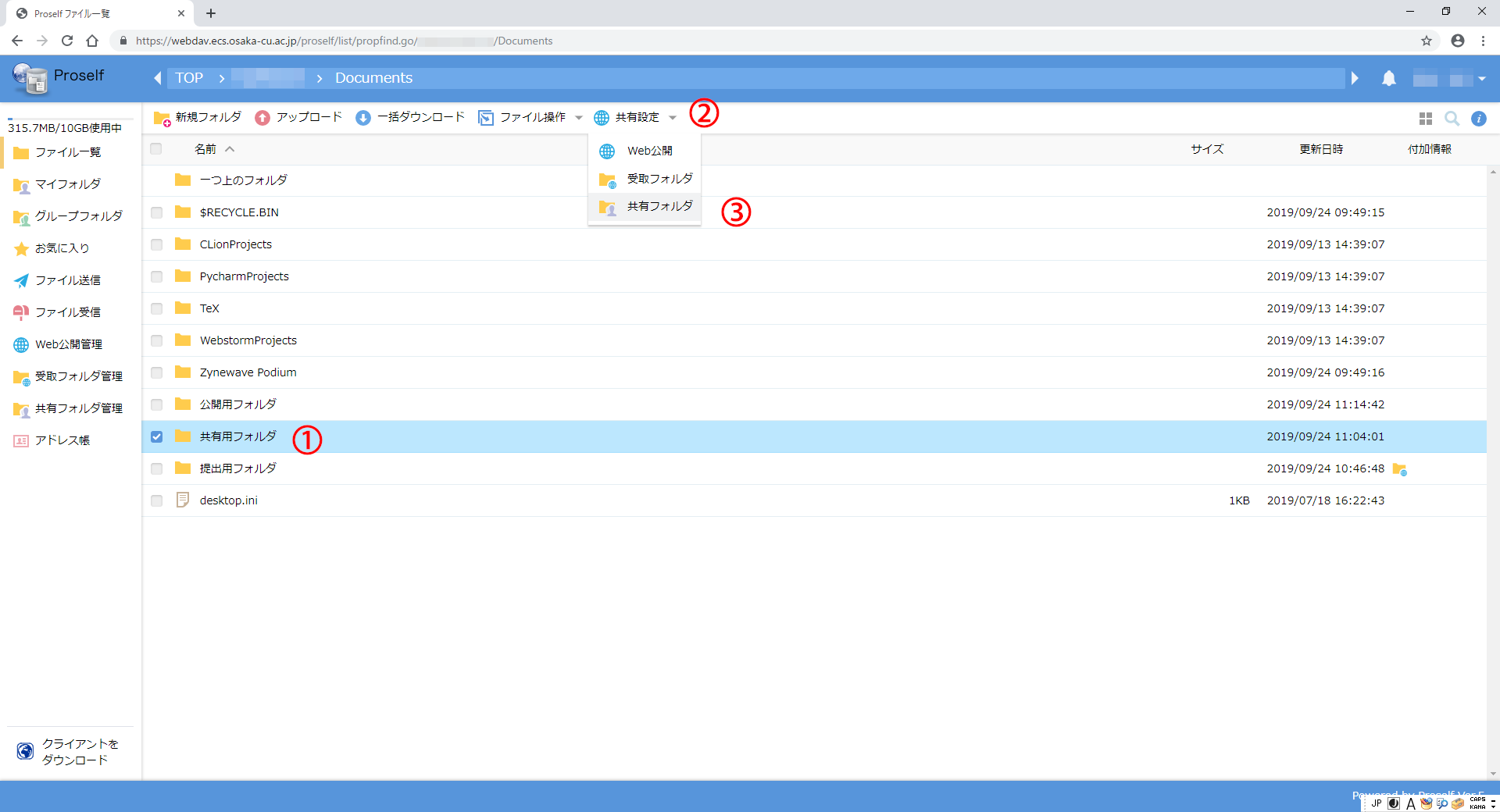The width and height of the screenshot is (1500, 812).
Task: Click the browser address bar
Action: [x=703, y=41]
